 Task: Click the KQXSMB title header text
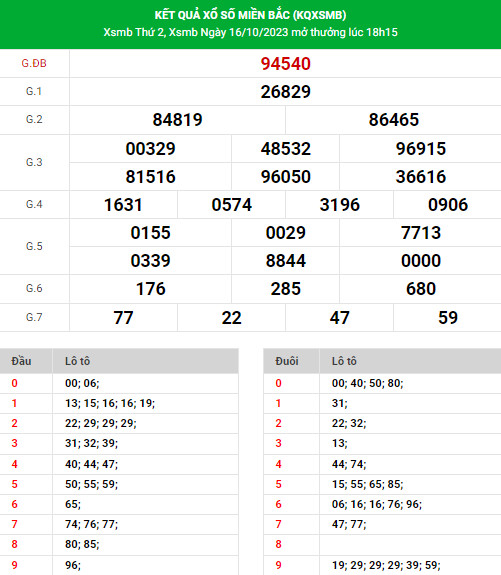click(250, 15)
